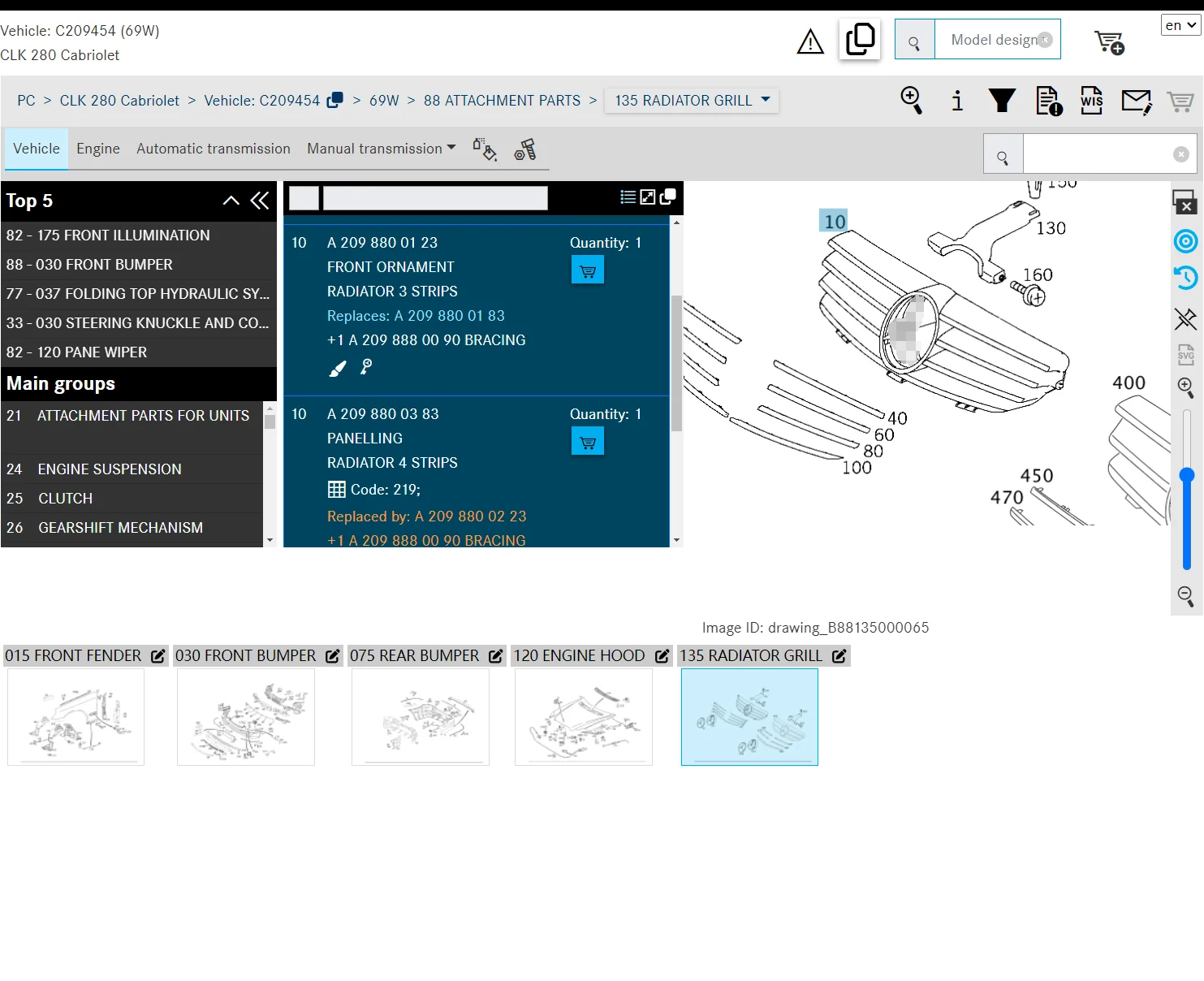The height and width of the screenshot is (981, 1204).
Task: Click the pin marker icon on FRONT ORNAMENT part
Action: click(x=366, y=367)
